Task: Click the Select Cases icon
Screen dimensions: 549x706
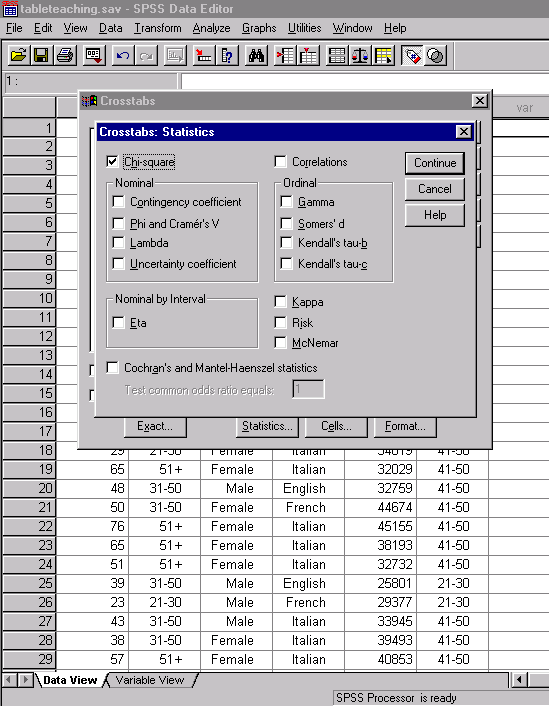Action: [384, 56]
